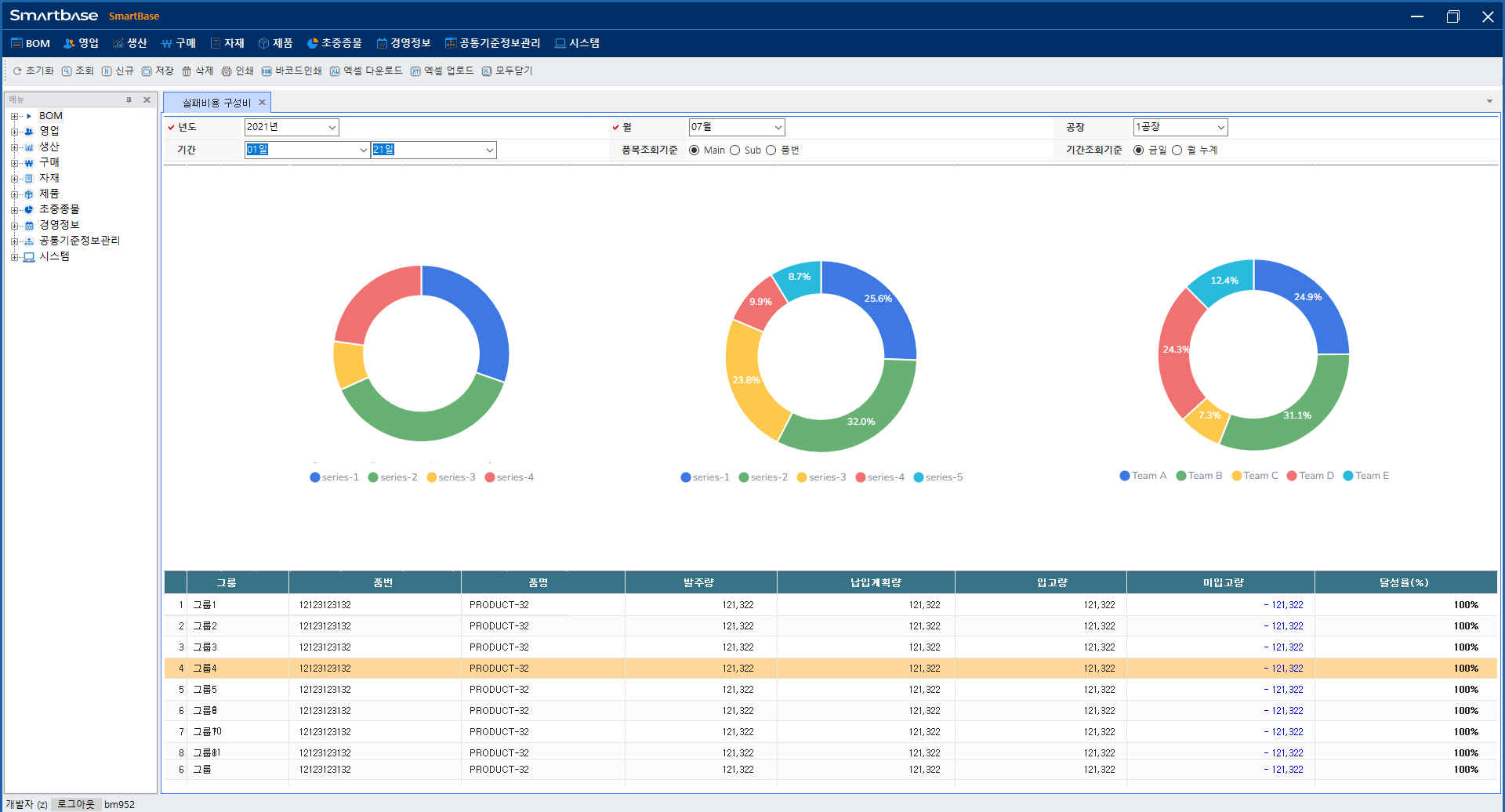Click the 시스템 monitor icon in the menu bar
The height and width of the screenshot is (812, 1505).
(560, 43)
